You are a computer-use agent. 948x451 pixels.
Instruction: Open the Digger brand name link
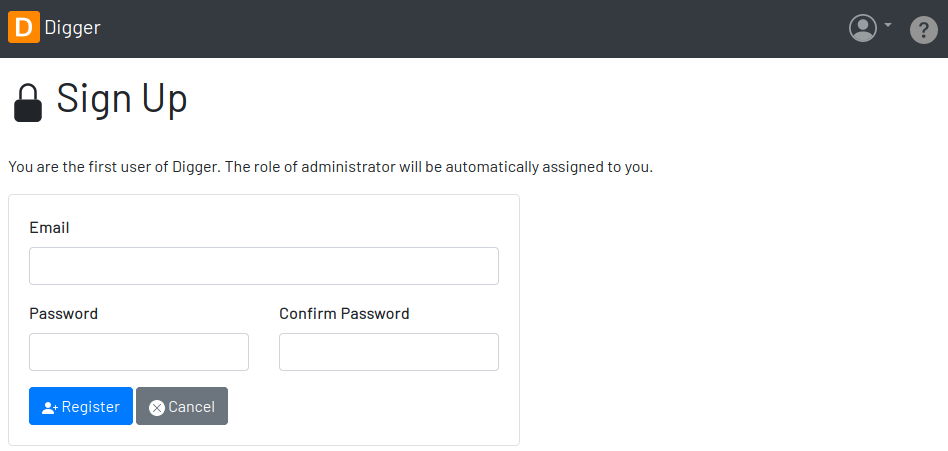73,28
